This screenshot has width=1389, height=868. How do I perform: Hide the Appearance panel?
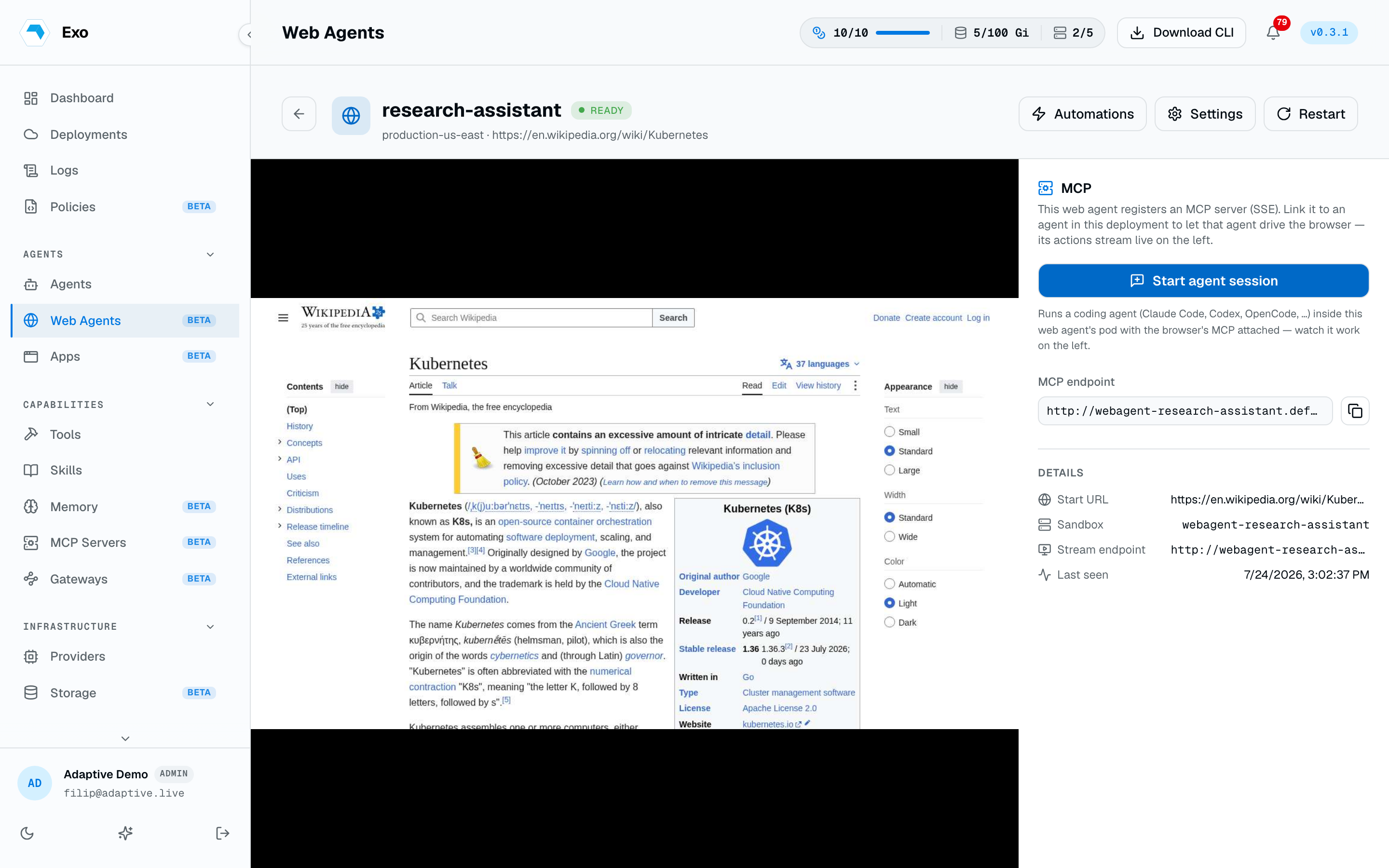click(951, 386)
